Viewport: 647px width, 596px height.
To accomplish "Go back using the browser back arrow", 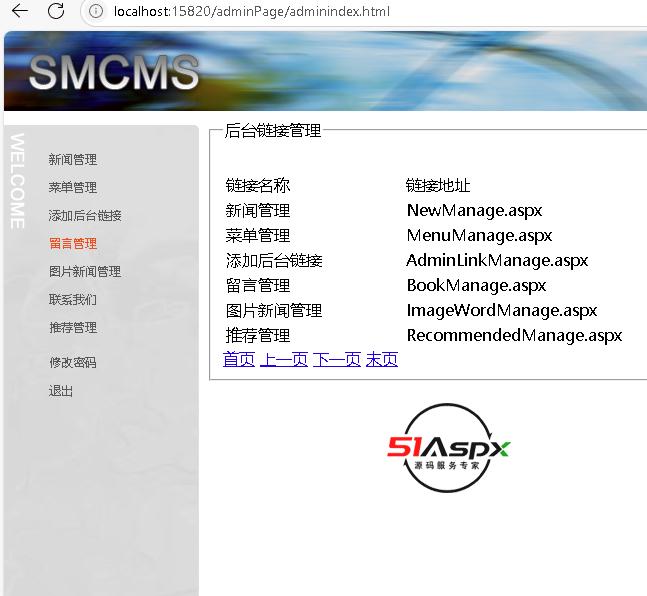I will tap(20, 11).
